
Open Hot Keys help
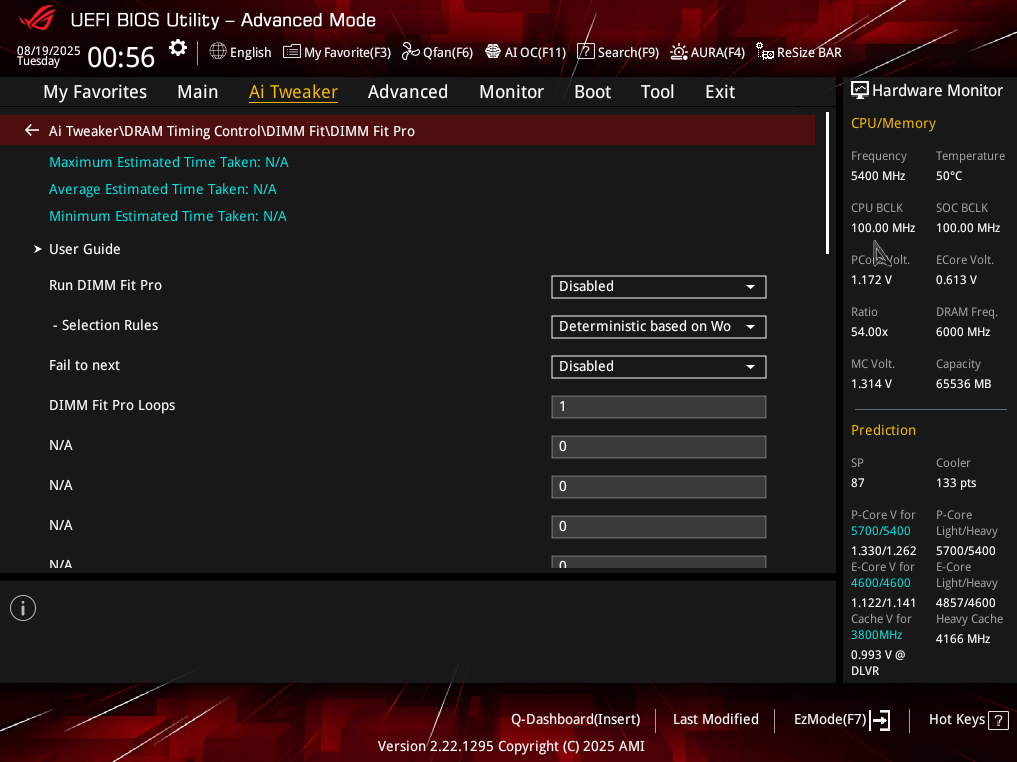(x=969, y=719)
